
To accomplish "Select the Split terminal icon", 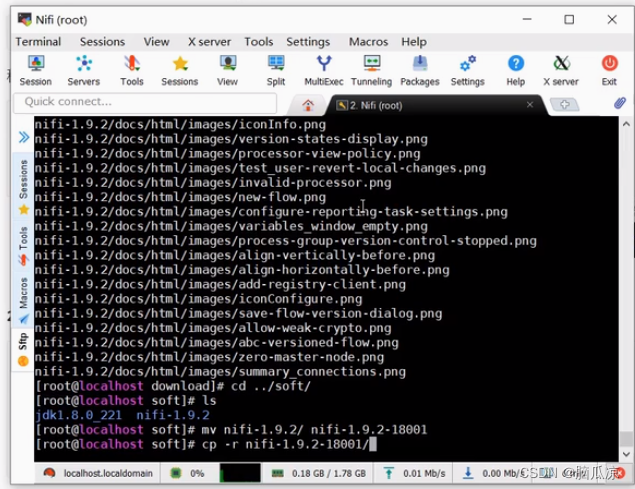I will [x=276, y=70].
